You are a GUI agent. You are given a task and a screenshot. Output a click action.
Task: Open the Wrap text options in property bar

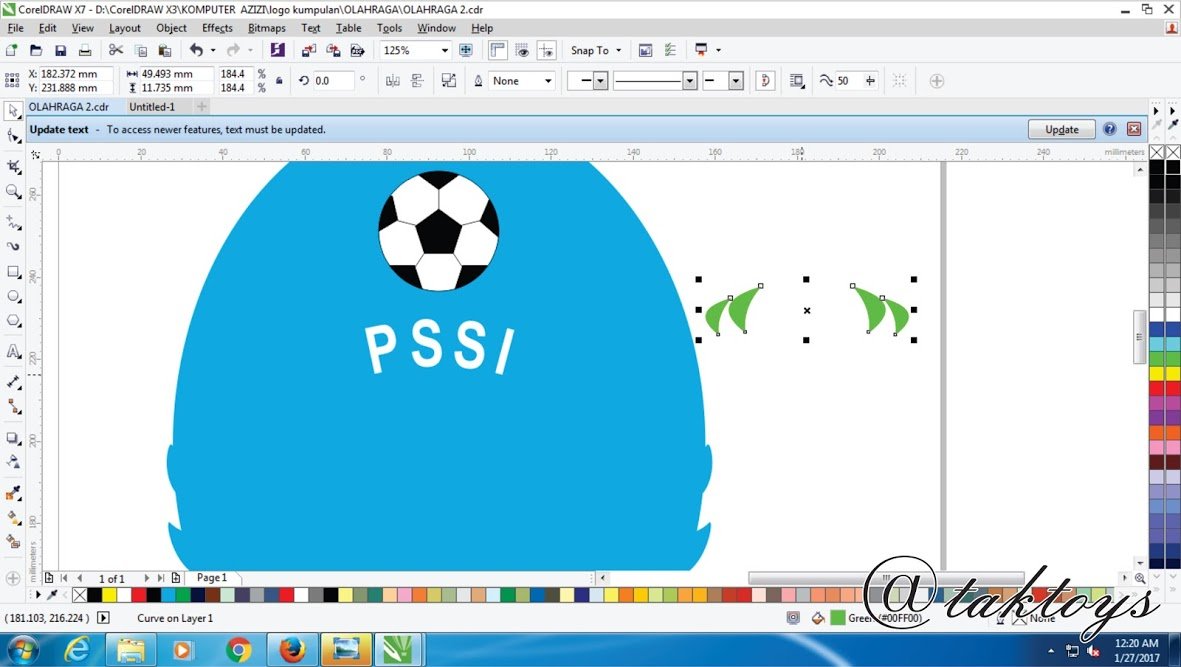797,81
